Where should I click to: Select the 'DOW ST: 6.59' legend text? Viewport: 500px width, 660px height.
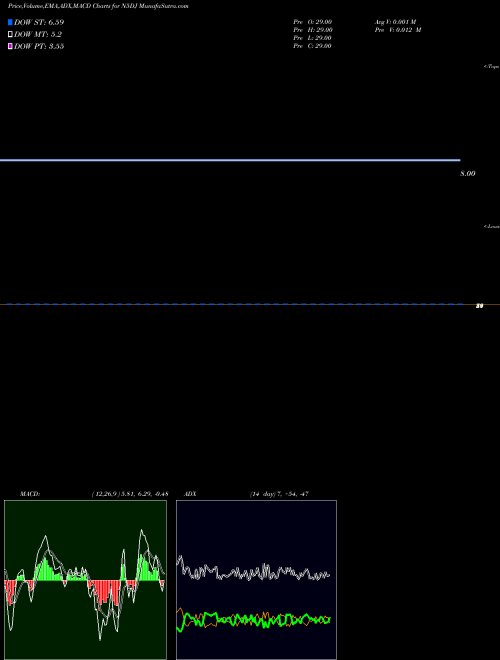point(39,22)
